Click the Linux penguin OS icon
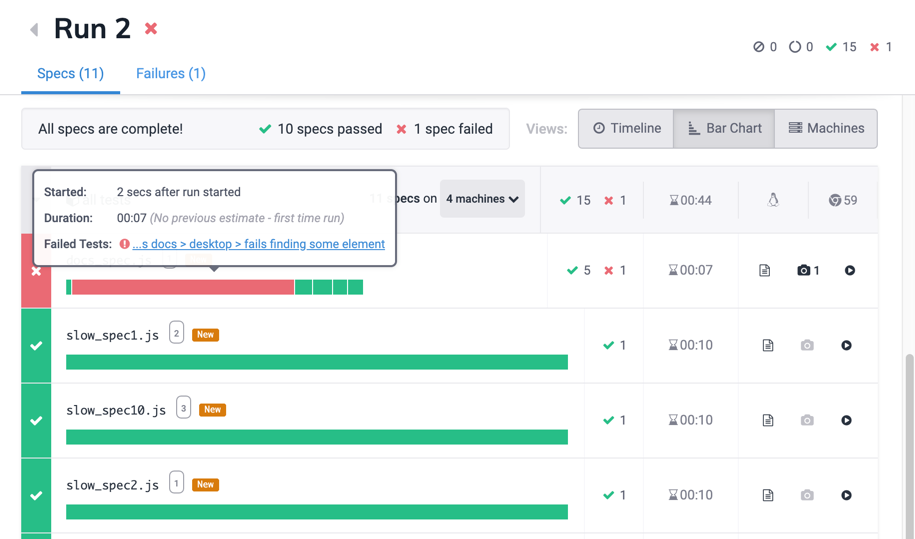Viewport: 915px width, 539px height. [x=773, y=200]
